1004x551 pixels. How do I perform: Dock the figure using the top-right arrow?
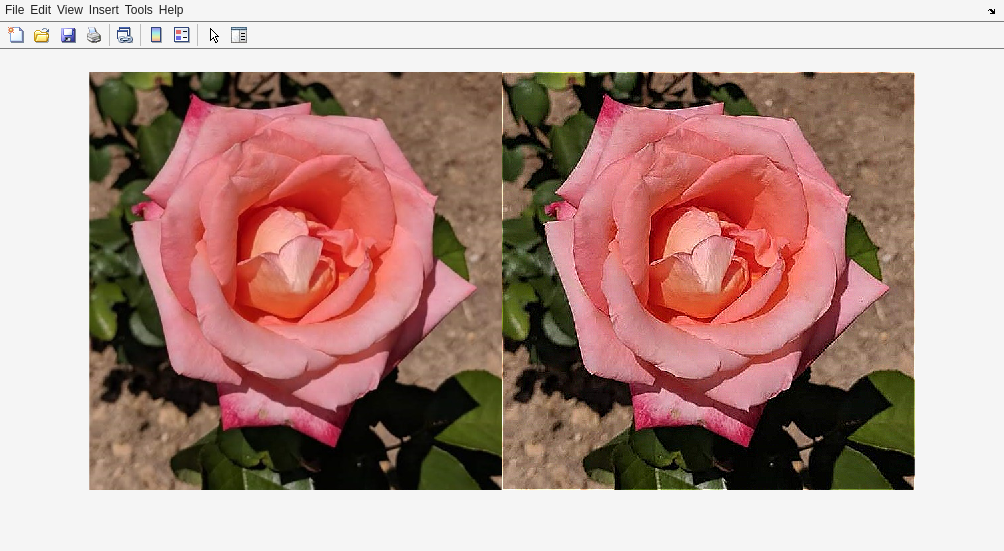[992, 10]
